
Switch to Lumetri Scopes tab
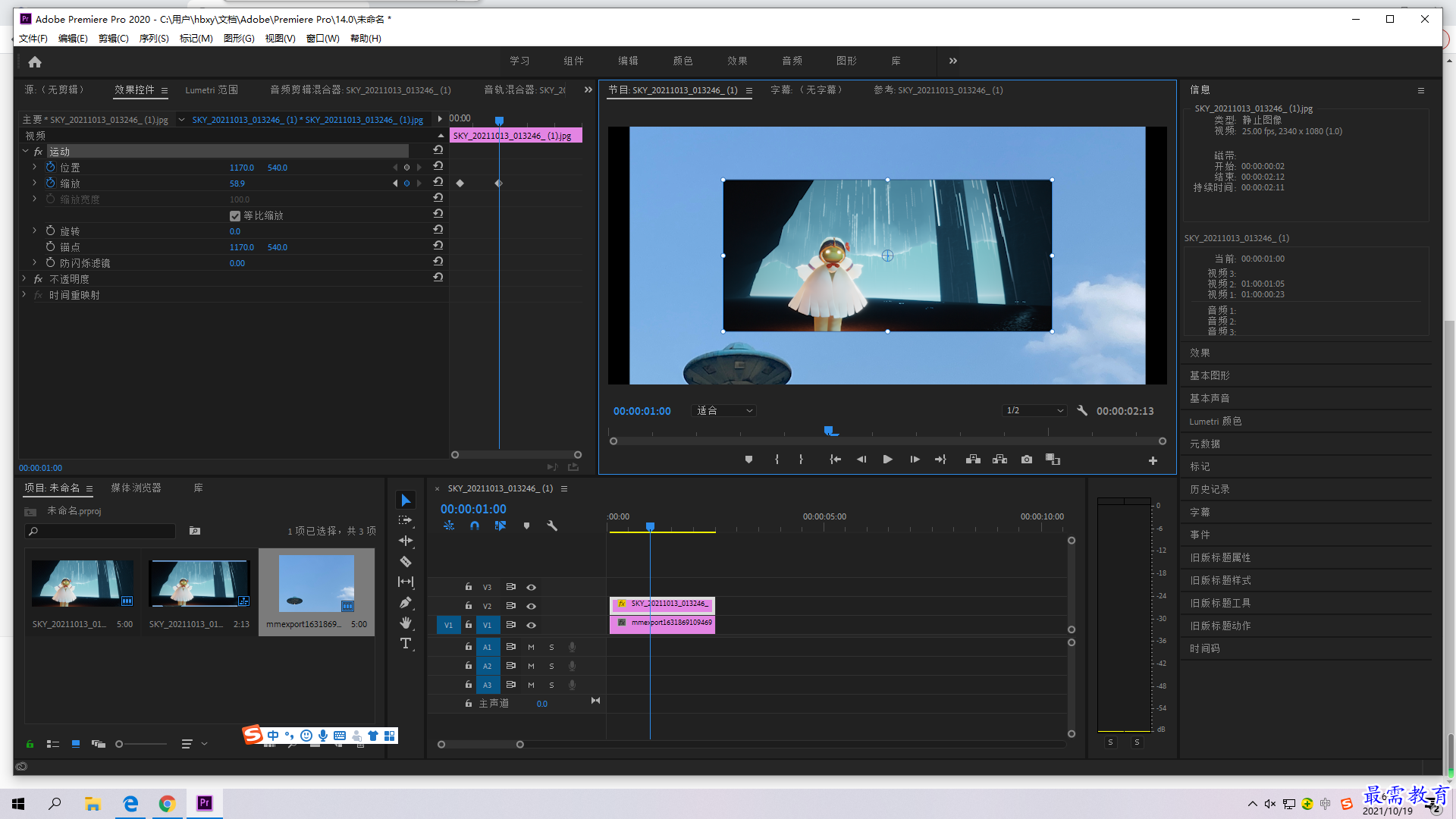211,89
